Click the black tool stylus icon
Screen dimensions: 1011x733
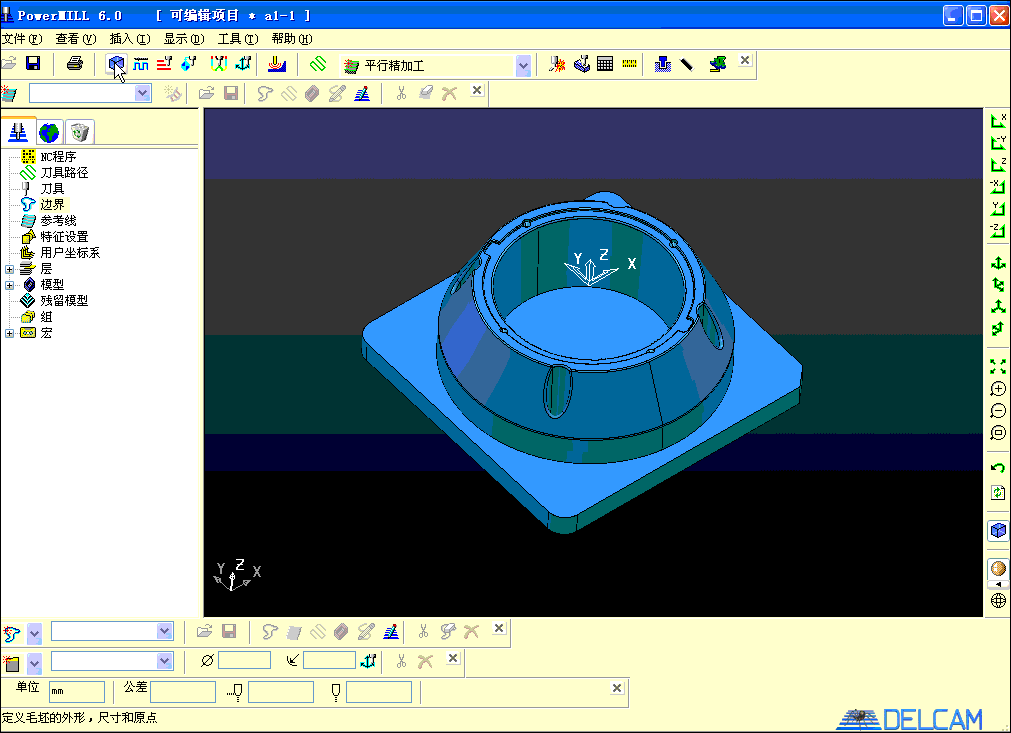click(687, 64)
